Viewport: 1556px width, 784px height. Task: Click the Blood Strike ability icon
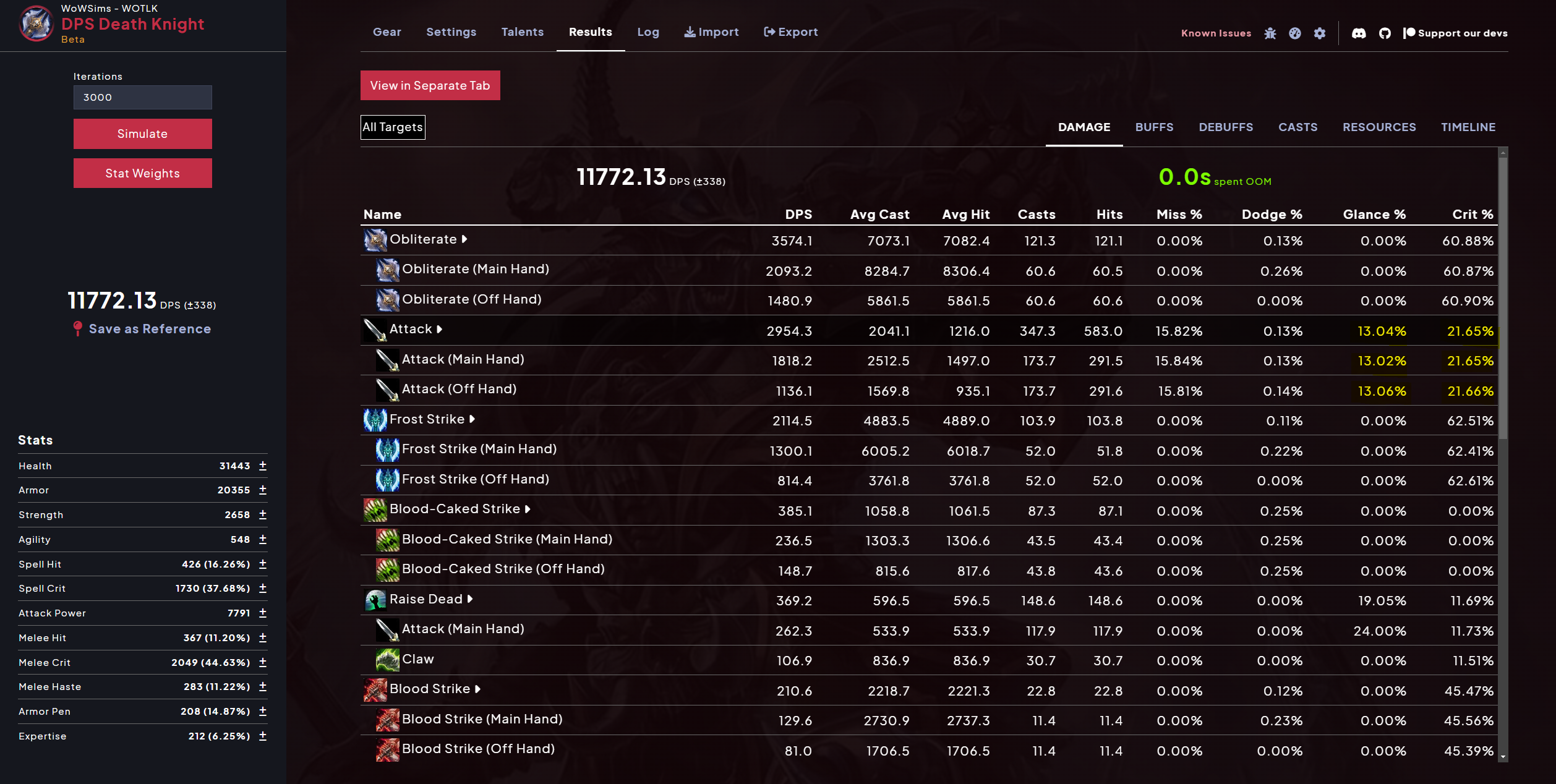(374, 689)
